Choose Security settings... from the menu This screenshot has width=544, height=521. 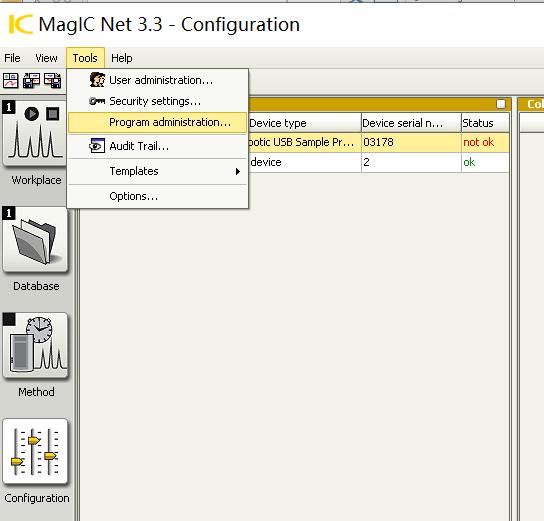click(158, 101)
